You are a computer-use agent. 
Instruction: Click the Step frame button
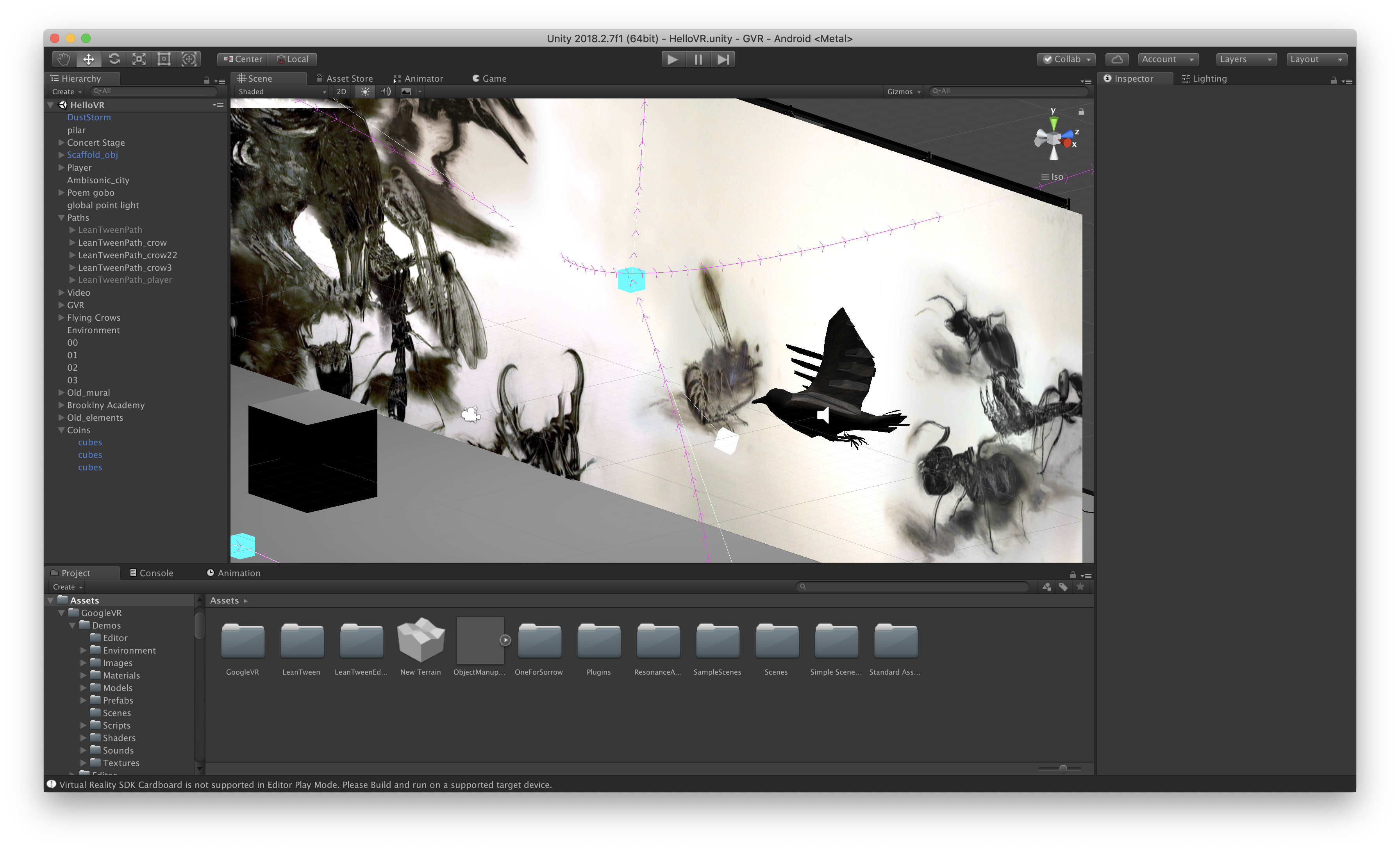pyautogui.click(x=723, y=59)
